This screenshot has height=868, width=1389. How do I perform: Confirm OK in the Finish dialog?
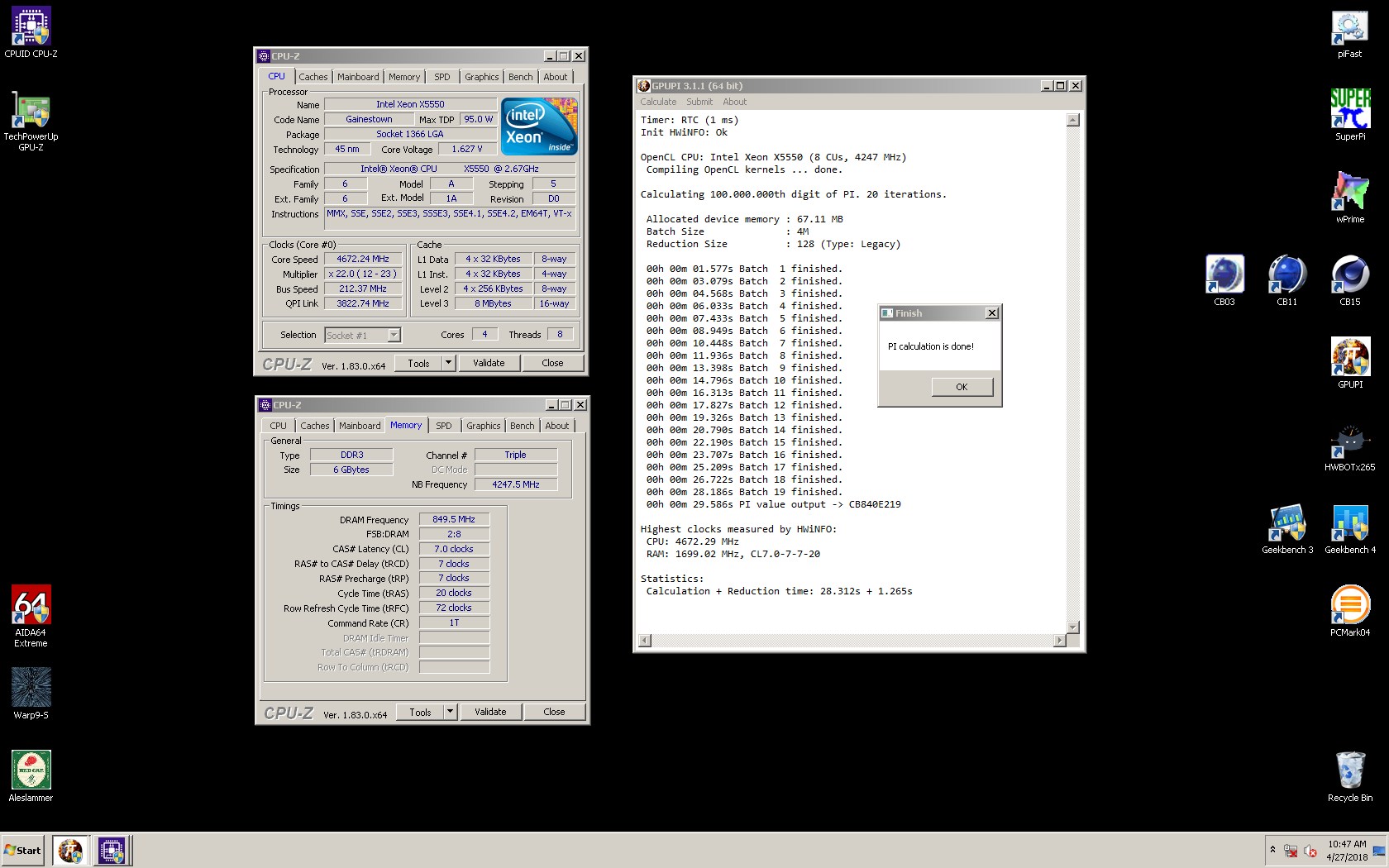962,387
